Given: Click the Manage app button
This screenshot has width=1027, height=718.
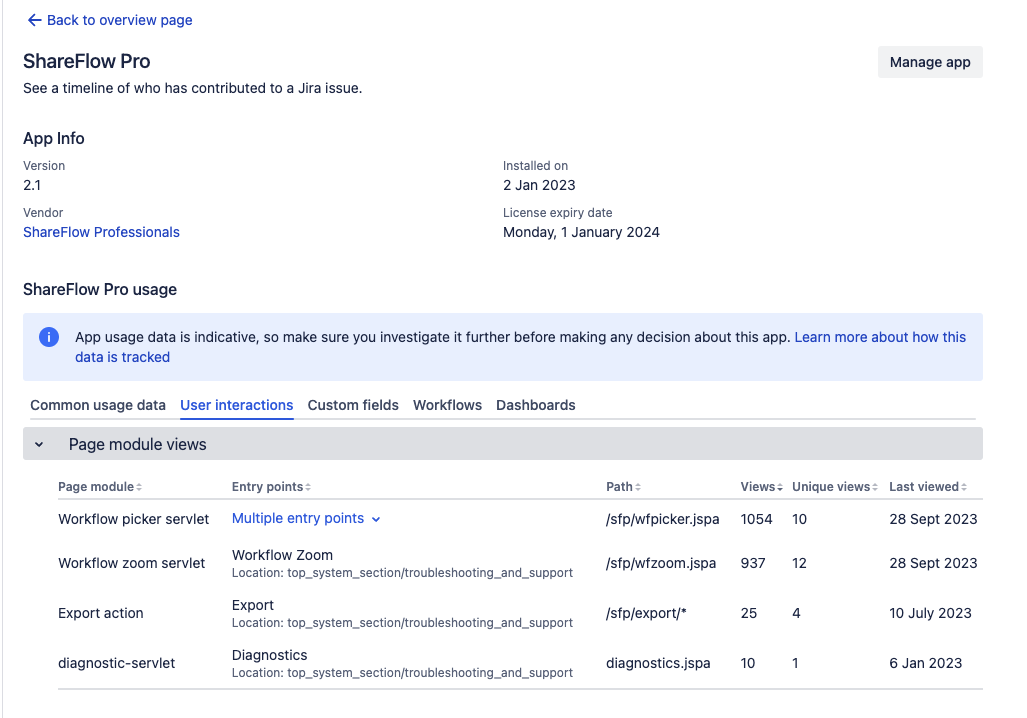Looking at the screenshot, I should pos(929,61).
